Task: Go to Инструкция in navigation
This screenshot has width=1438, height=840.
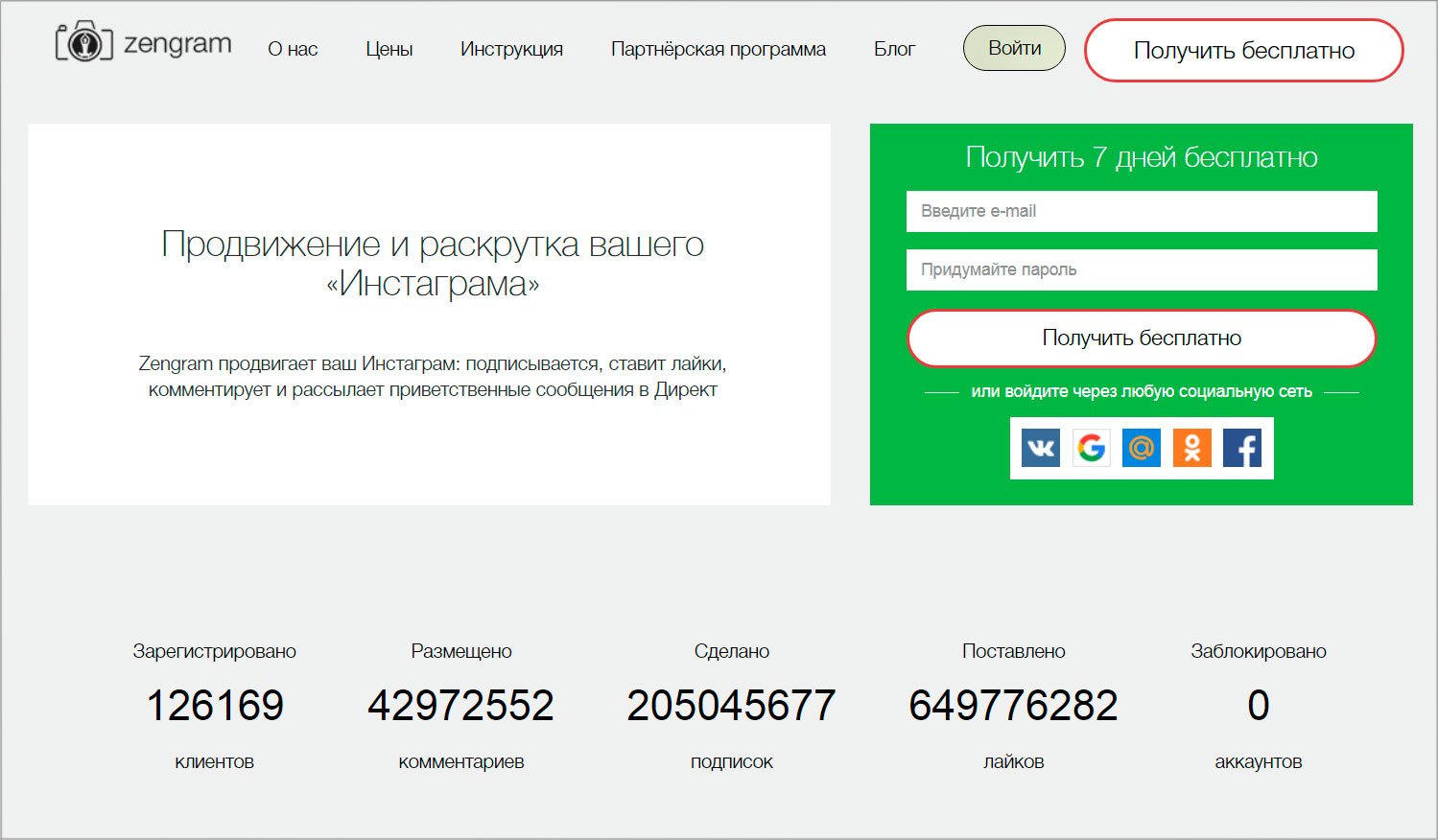Action: point(511,49)
